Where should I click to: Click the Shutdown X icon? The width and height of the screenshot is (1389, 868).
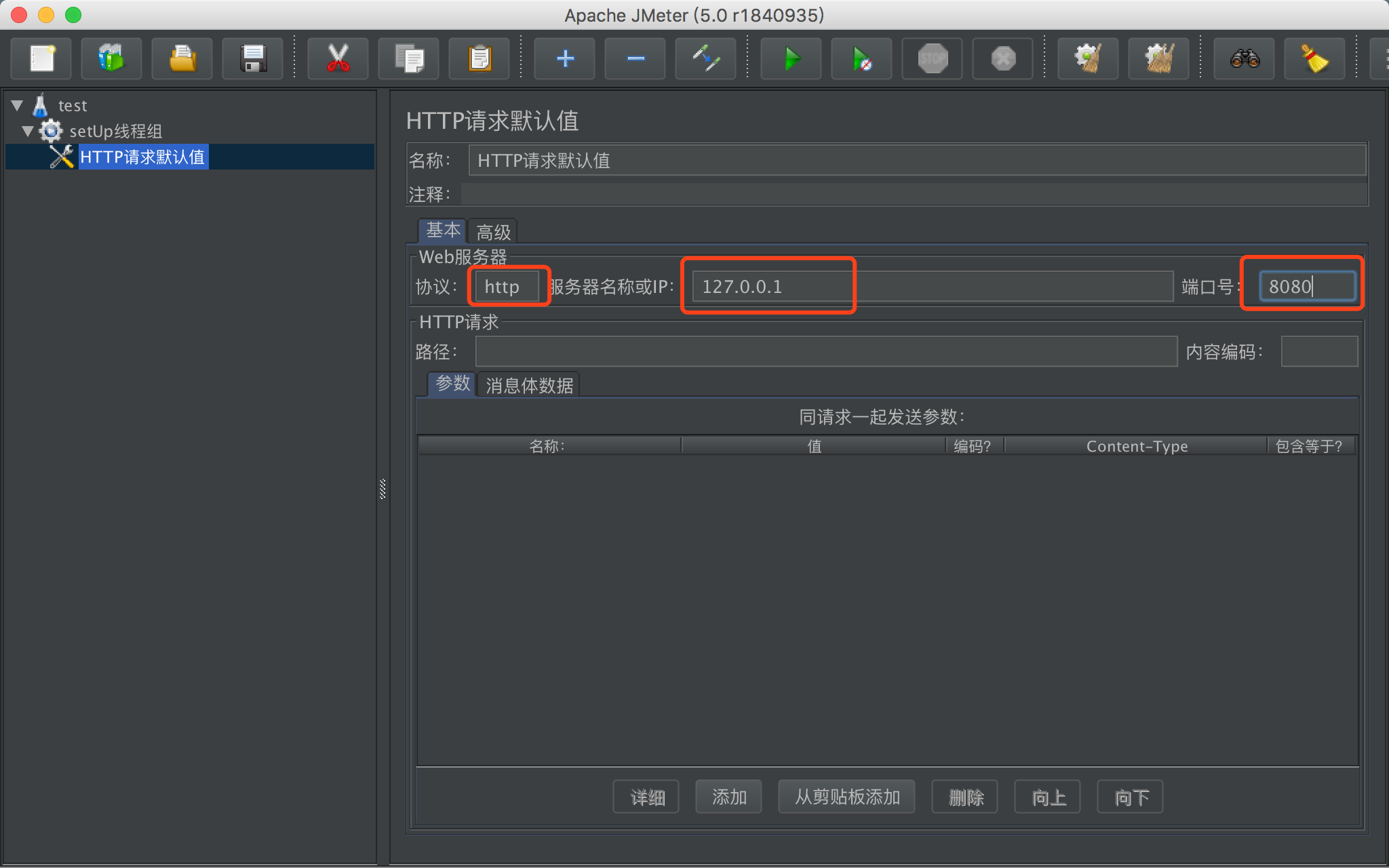click(1003, 58)
